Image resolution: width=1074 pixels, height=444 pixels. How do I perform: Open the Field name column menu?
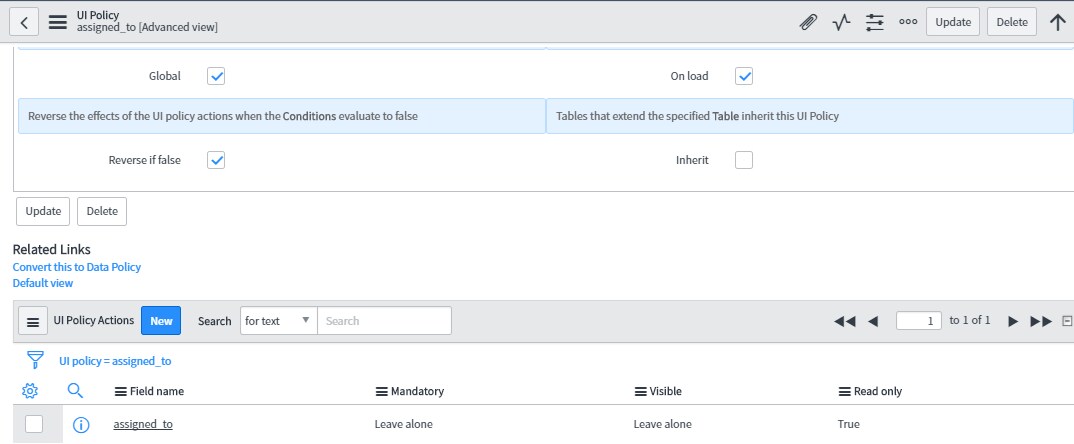(x=121, y=391)
